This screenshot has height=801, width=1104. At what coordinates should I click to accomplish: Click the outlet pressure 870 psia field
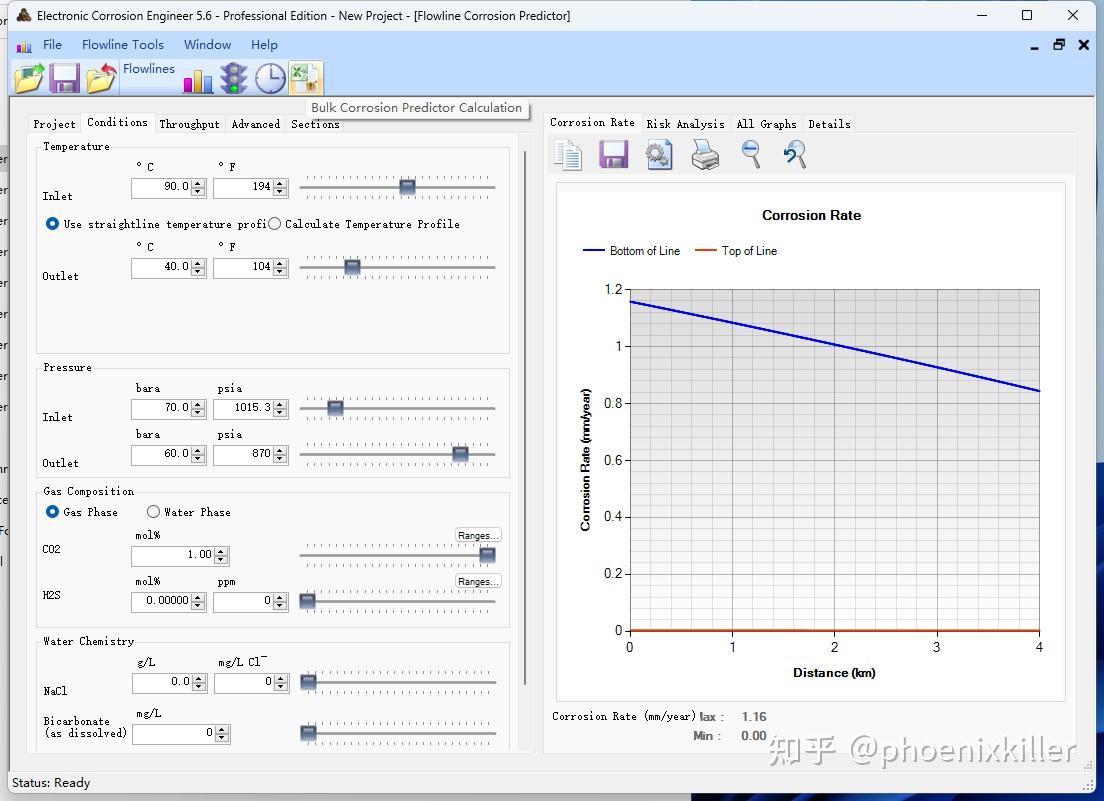coord(244,455)
